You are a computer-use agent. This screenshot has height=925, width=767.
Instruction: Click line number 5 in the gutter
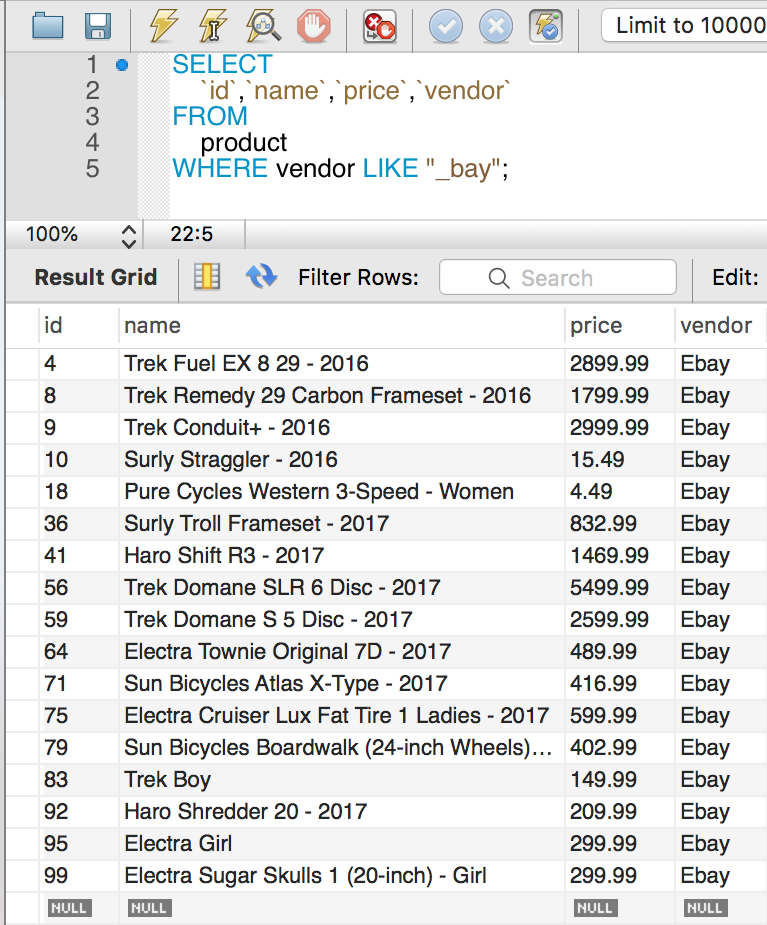tap(92, 169)
